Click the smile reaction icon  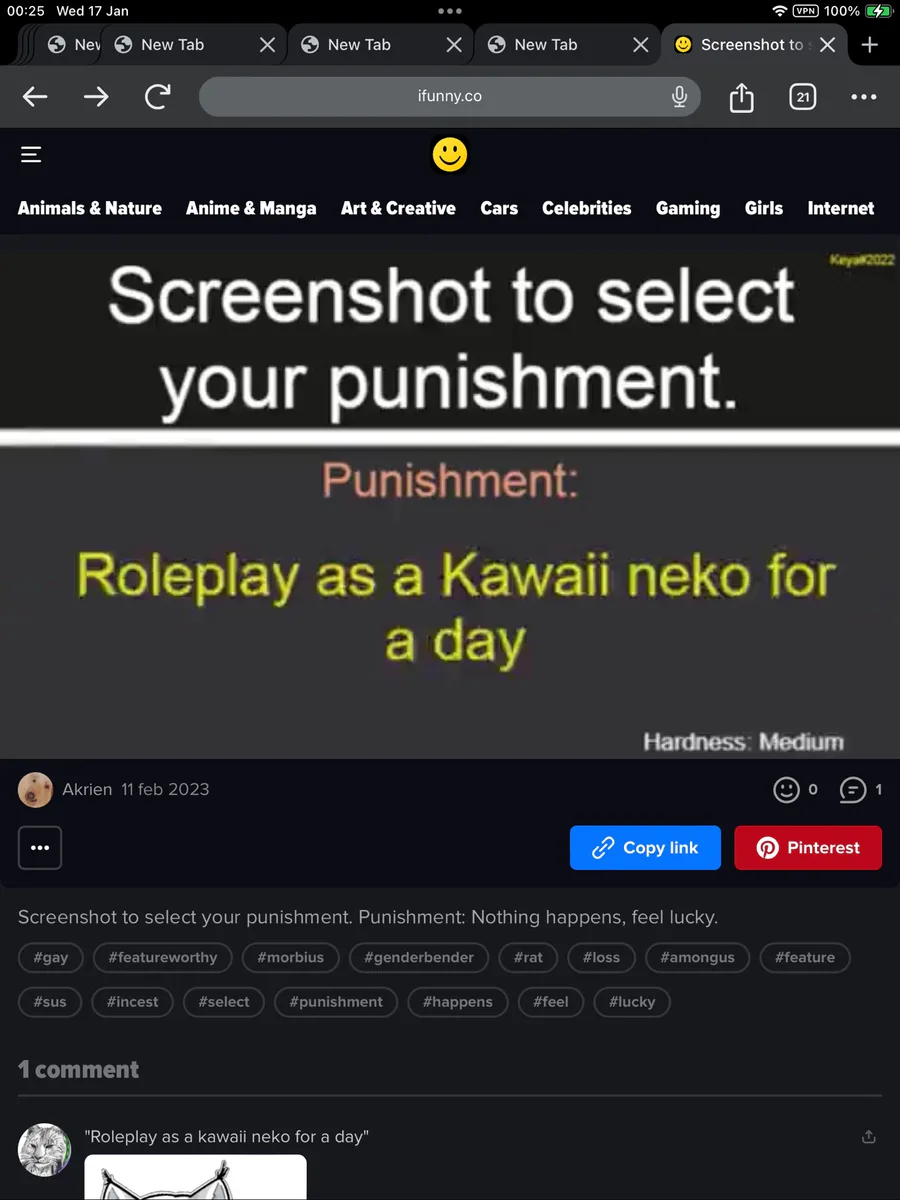pos(787,790)
